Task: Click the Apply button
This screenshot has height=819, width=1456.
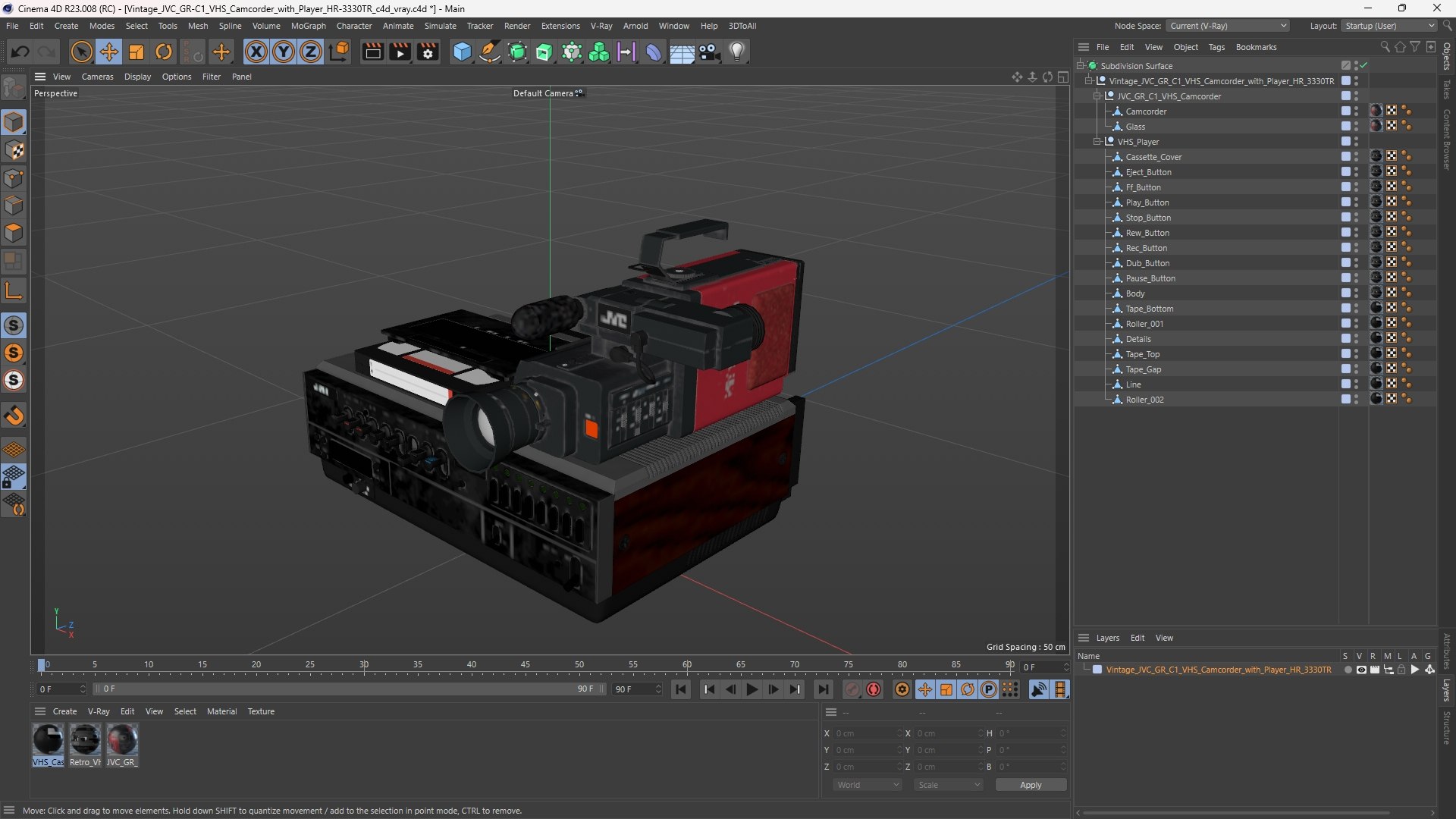Action: (x=1031, y=785)
